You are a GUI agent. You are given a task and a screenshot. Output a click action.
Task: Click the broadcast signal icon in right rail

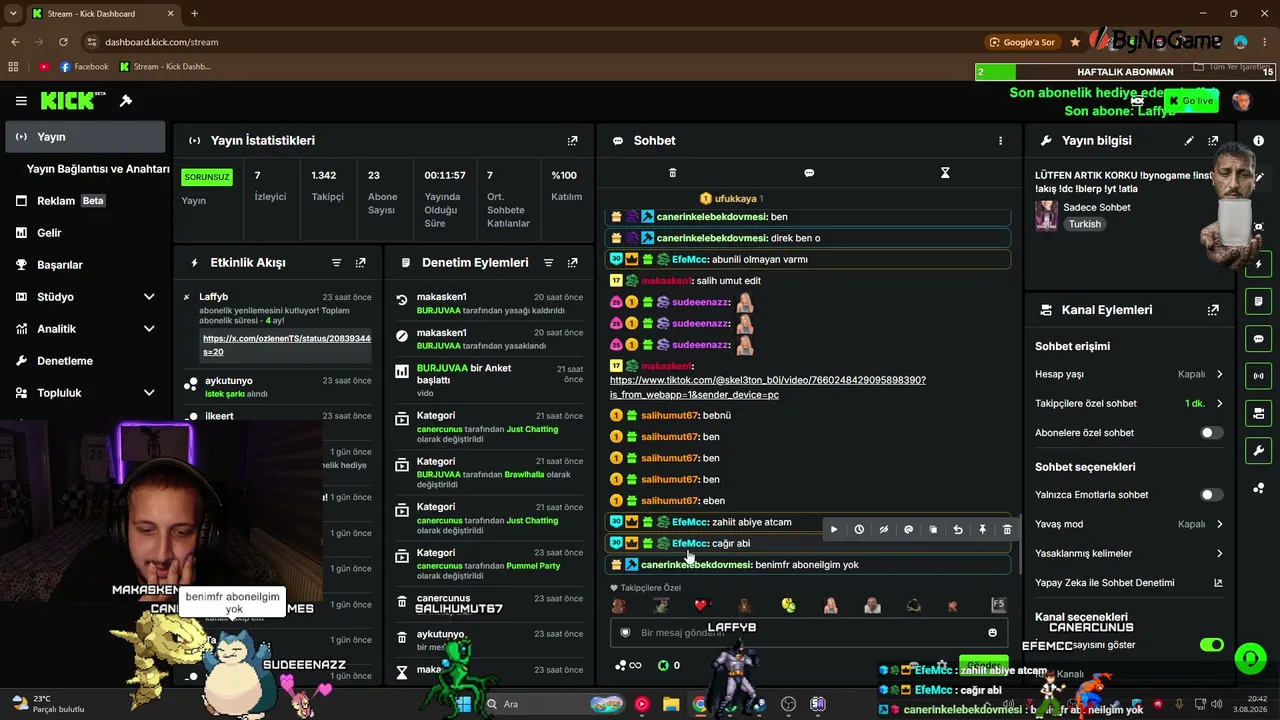tap(1258, 376)
